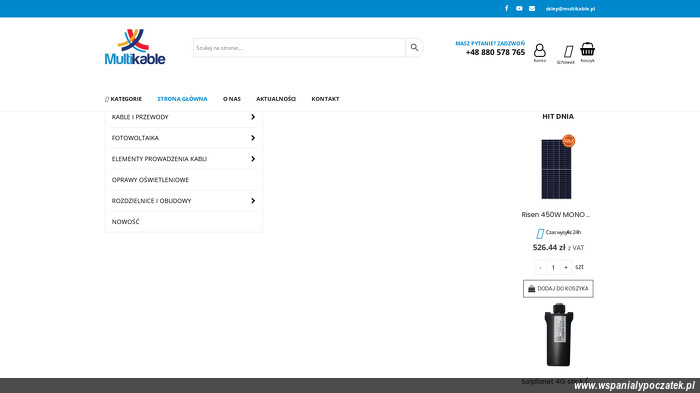Click the quantity field showing 1
Image resolution: width=700 pixels, height=393 pixels.
coord(553,267)
